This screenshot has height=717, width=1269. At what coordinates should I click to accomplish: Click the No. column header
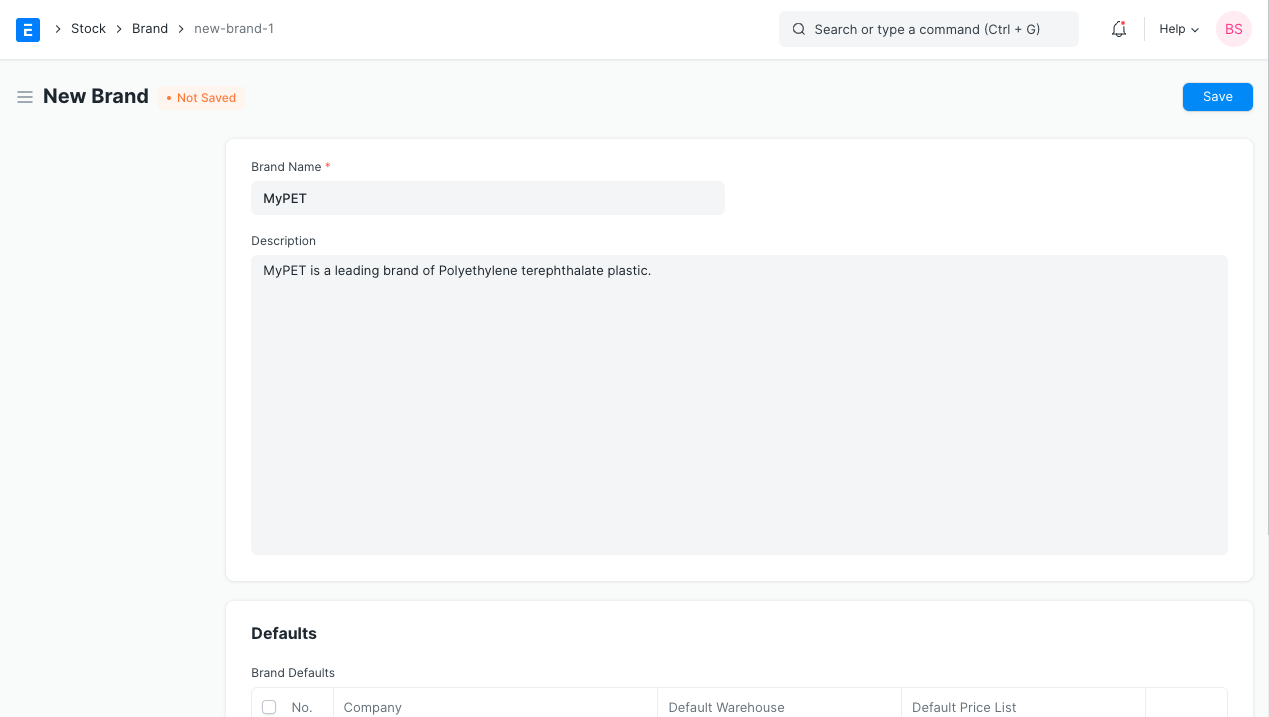point(302,707)
